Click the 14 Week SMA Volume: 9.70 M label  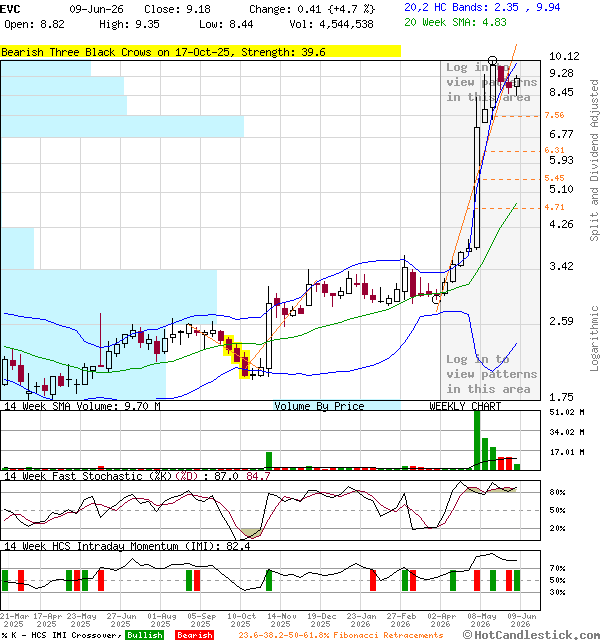82,406
